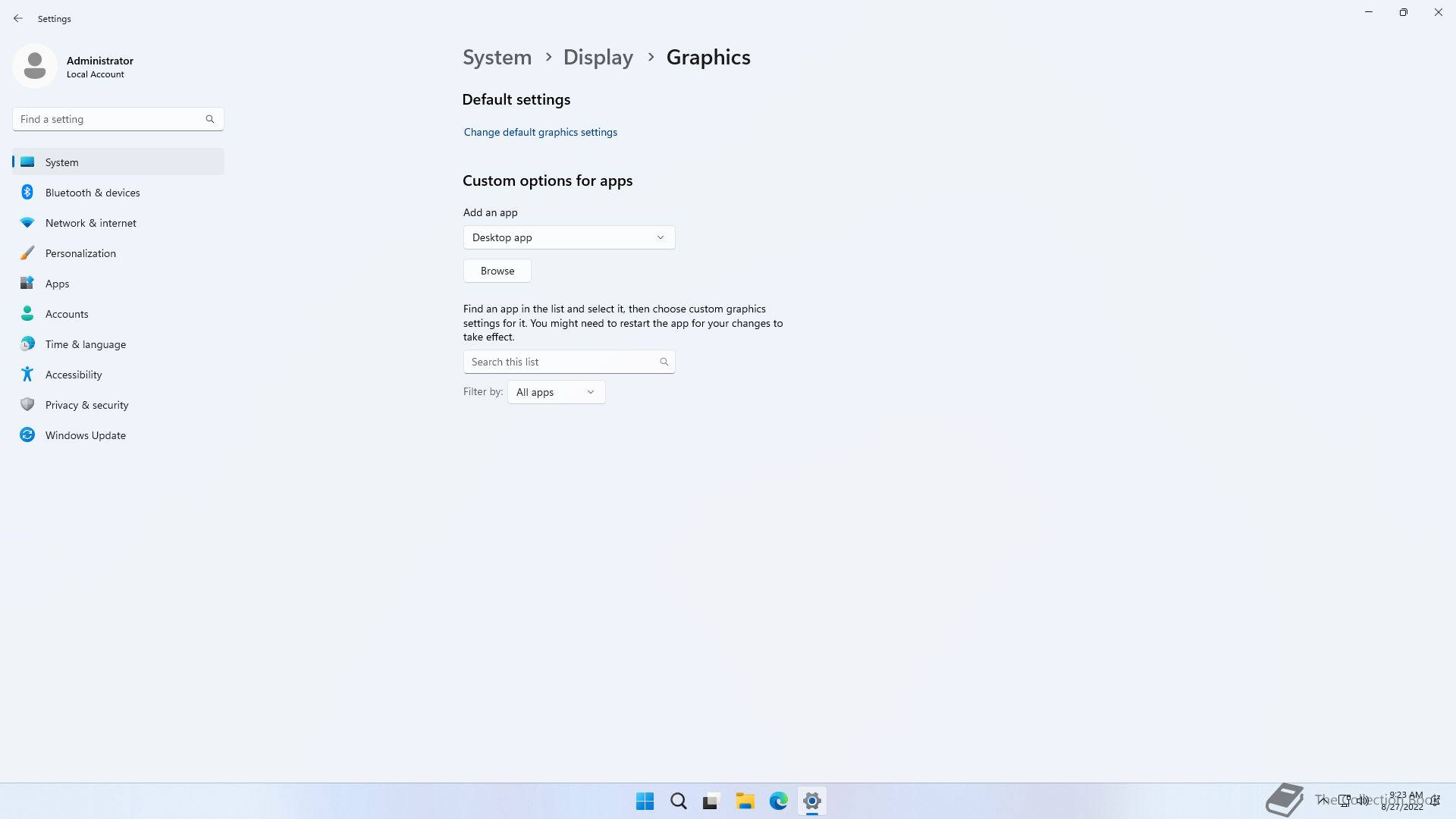This screenshot has height=819, width=1456.
Task: Focus the Find a setting search box
Action: point(110,119)
